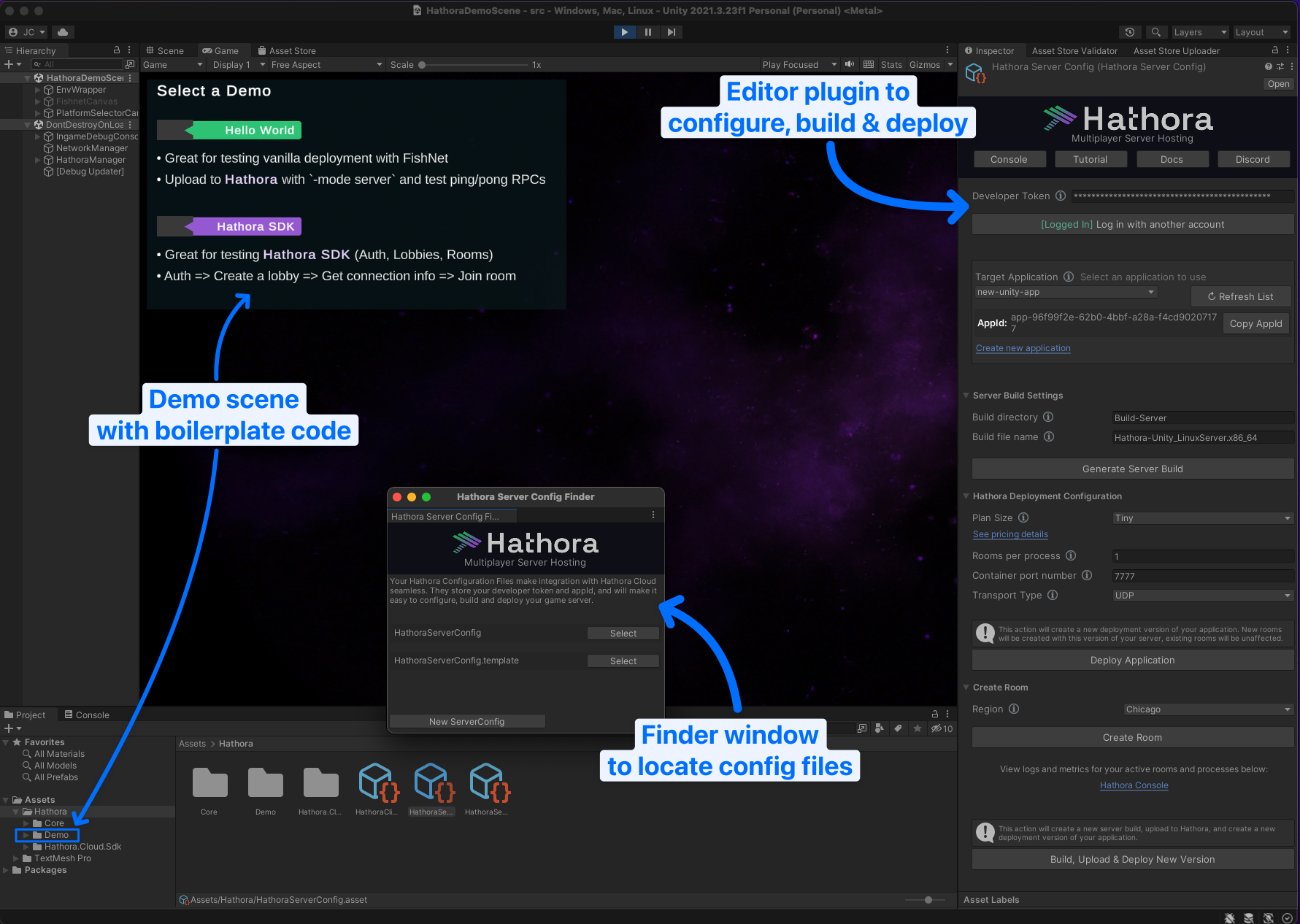This screenshot has width=1300, height=924.
Task: Click the Copy AppId button
Action: click(x=1255, y=323)
